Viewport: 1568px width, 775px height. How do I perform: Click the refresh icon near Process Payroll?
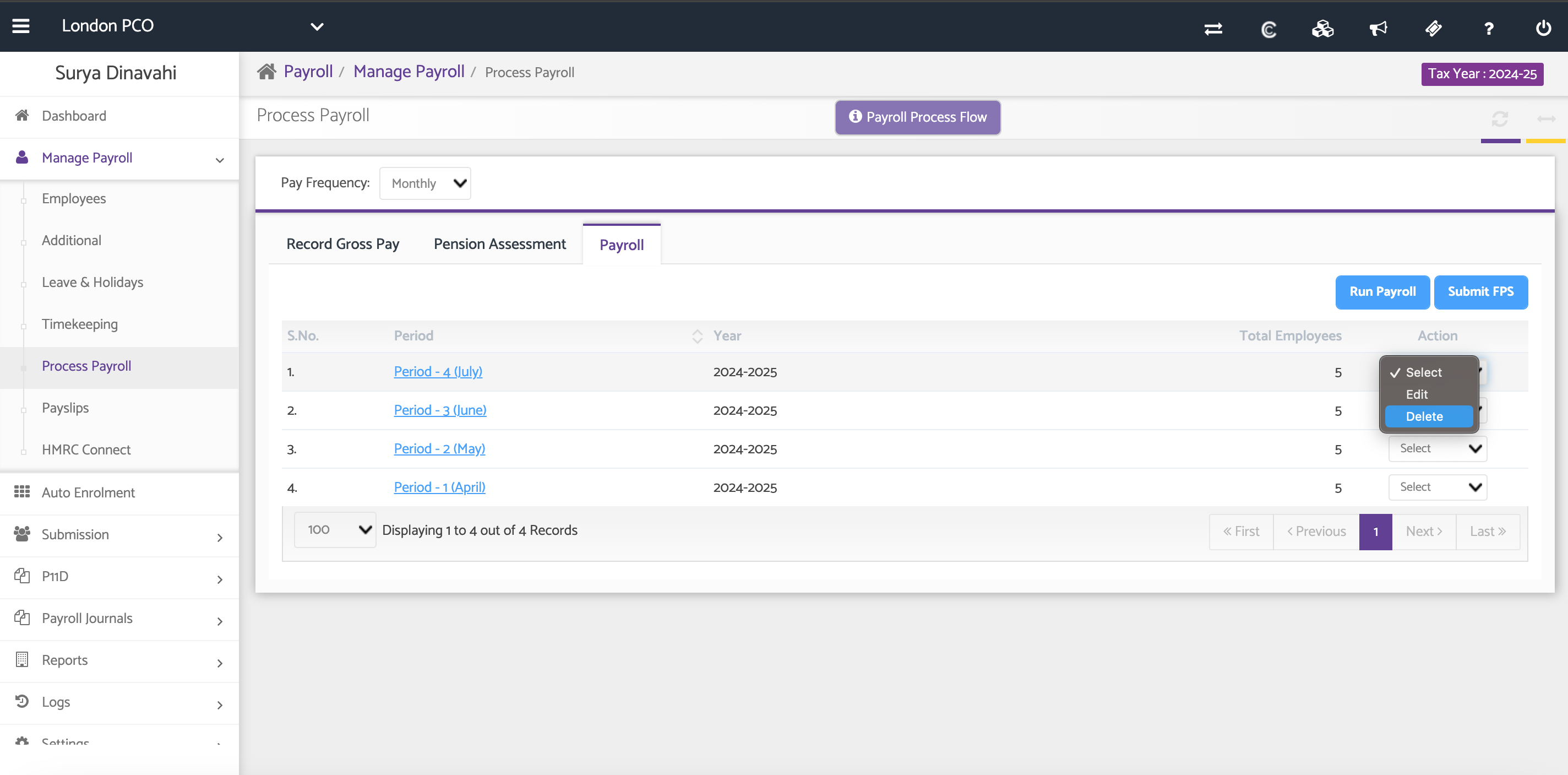click(x=1499, y=118)
